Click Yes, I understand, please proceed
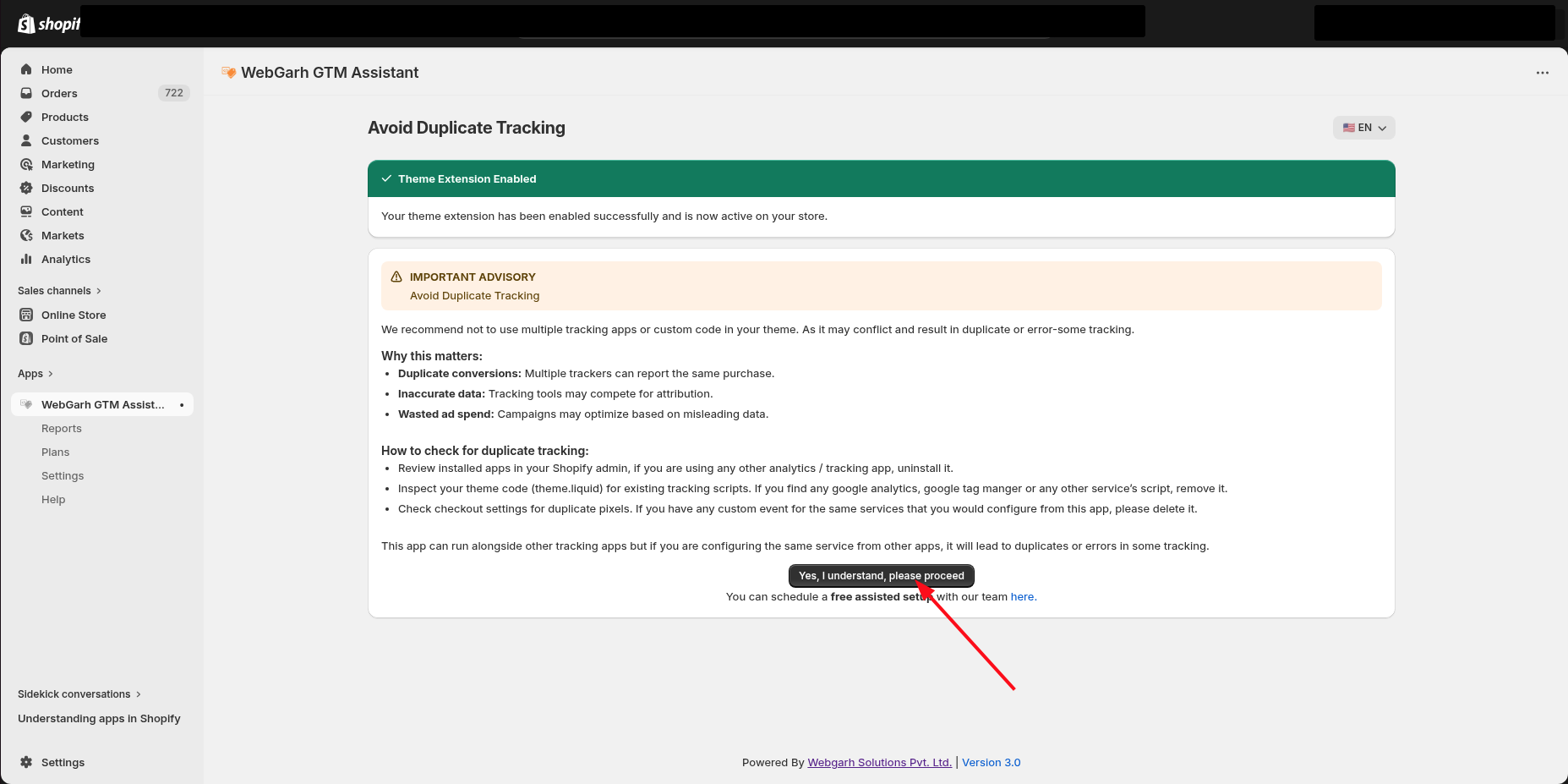Viewport: 1568px width, 784px height. point(881,576)
